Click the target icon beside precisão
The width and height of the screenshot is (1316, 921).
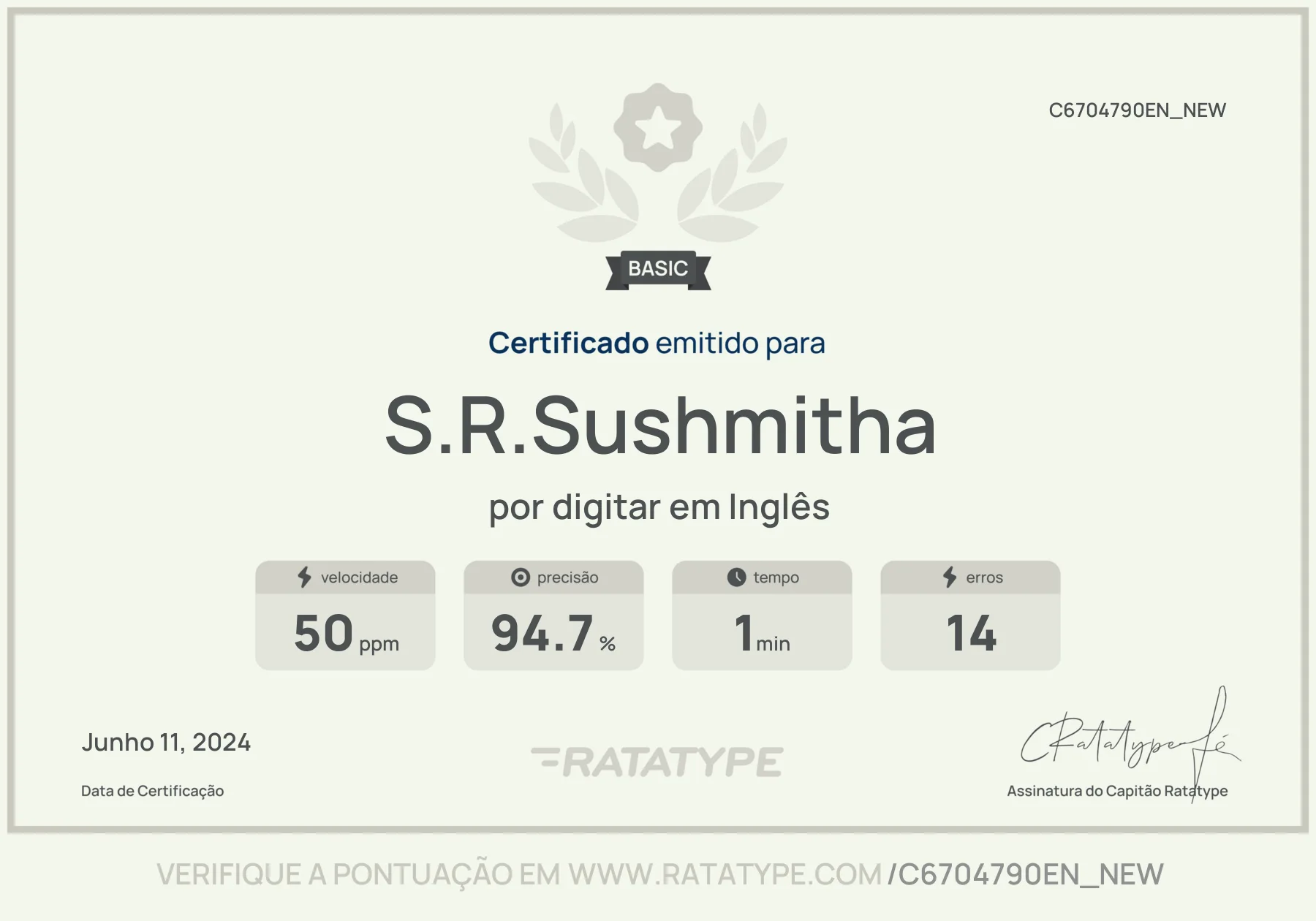(520, 577)
